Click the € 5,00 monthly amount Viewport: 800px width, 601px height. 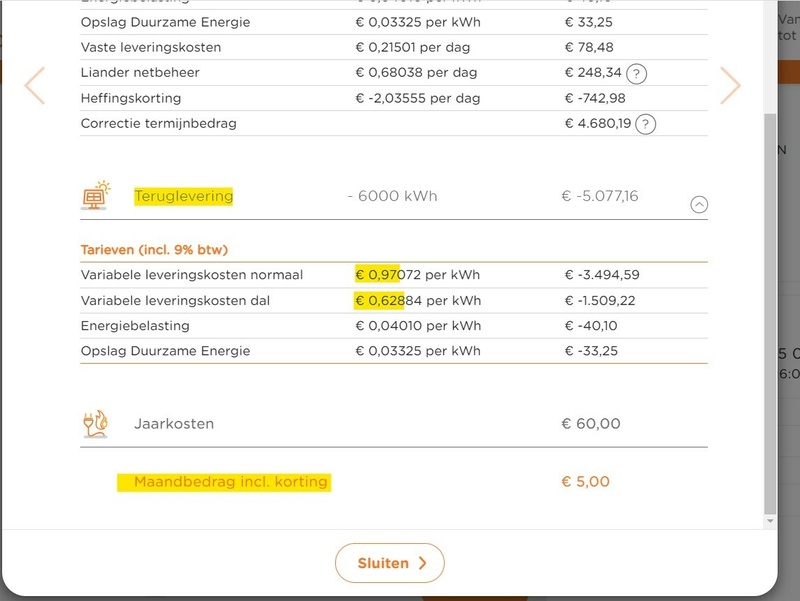tap(585, 482)
